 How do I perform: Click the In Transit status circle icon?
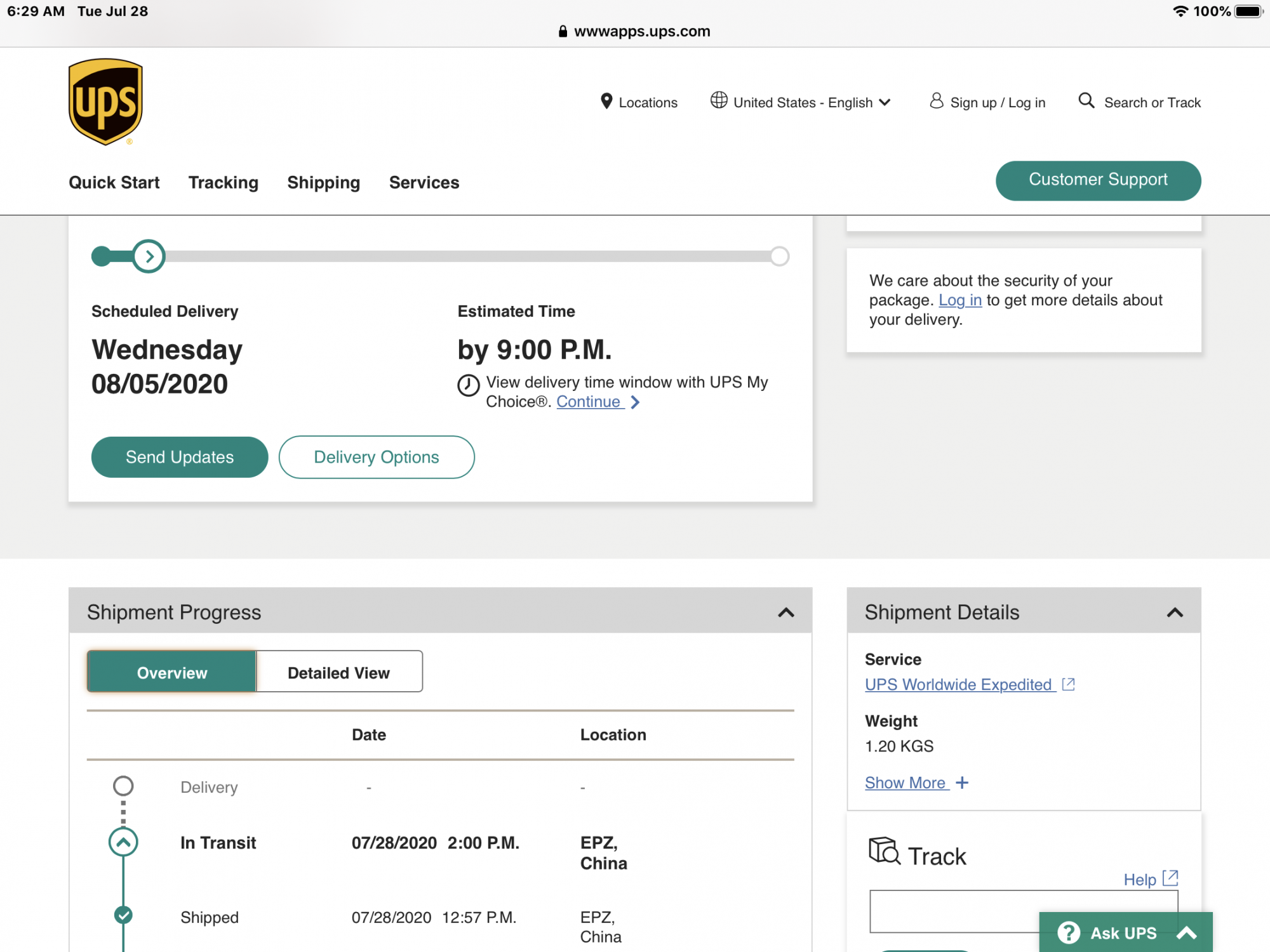[123, 842]
